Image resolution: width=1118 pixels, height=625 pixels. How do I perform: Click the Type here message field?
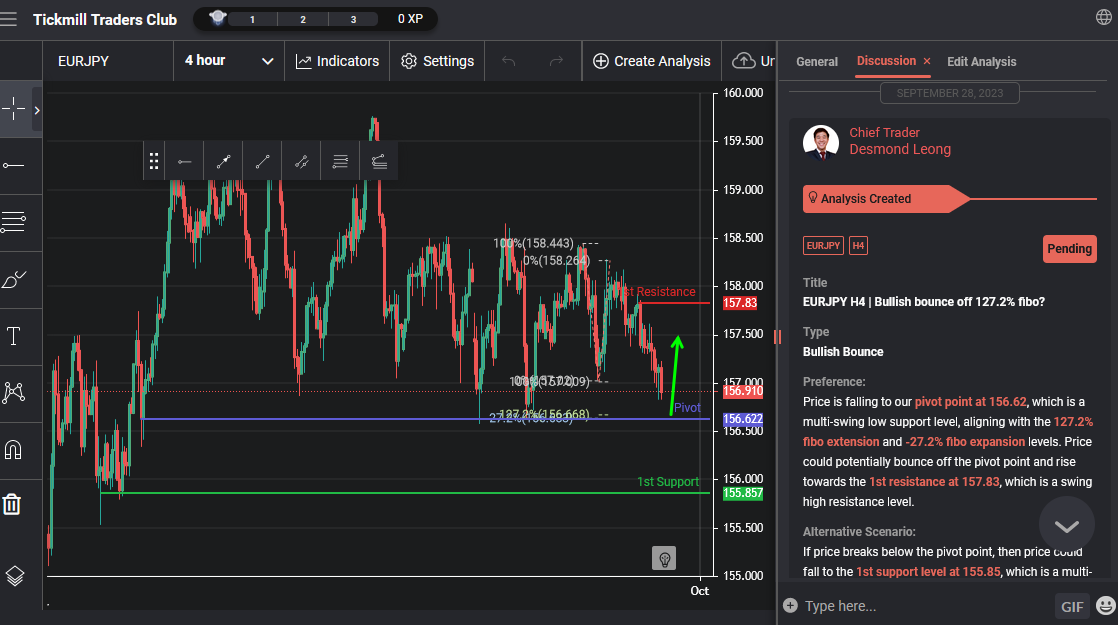pyautogui.click(x=927, y=606)
